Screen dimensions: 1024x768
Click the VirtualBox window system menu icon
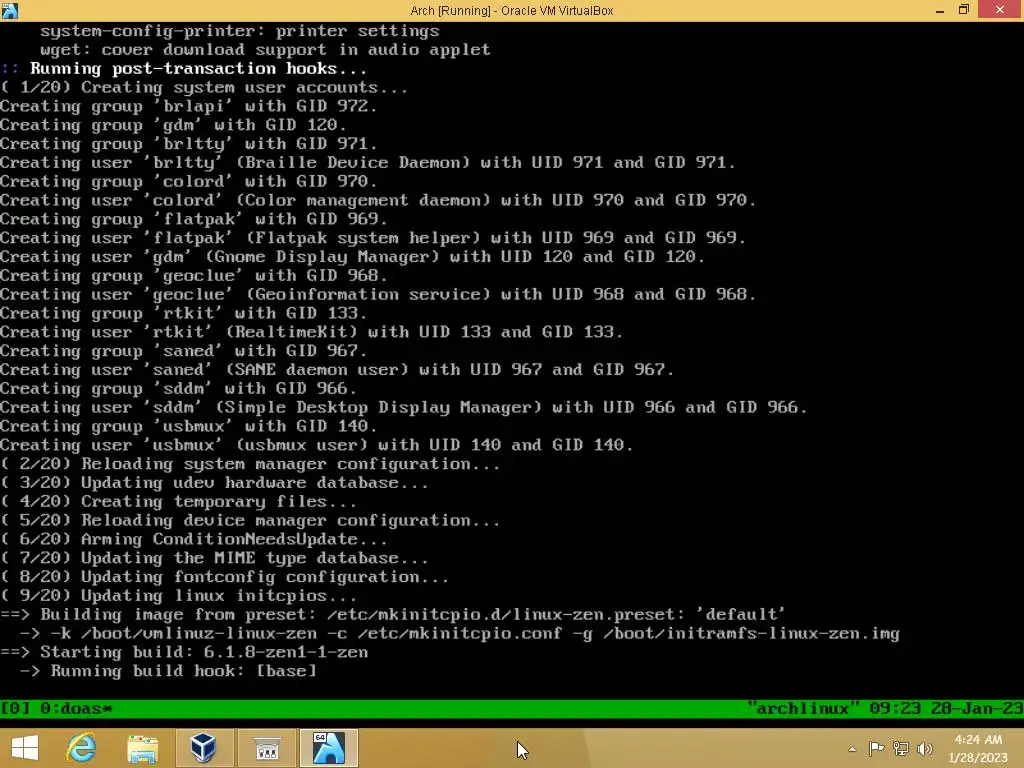coord(10,10)
